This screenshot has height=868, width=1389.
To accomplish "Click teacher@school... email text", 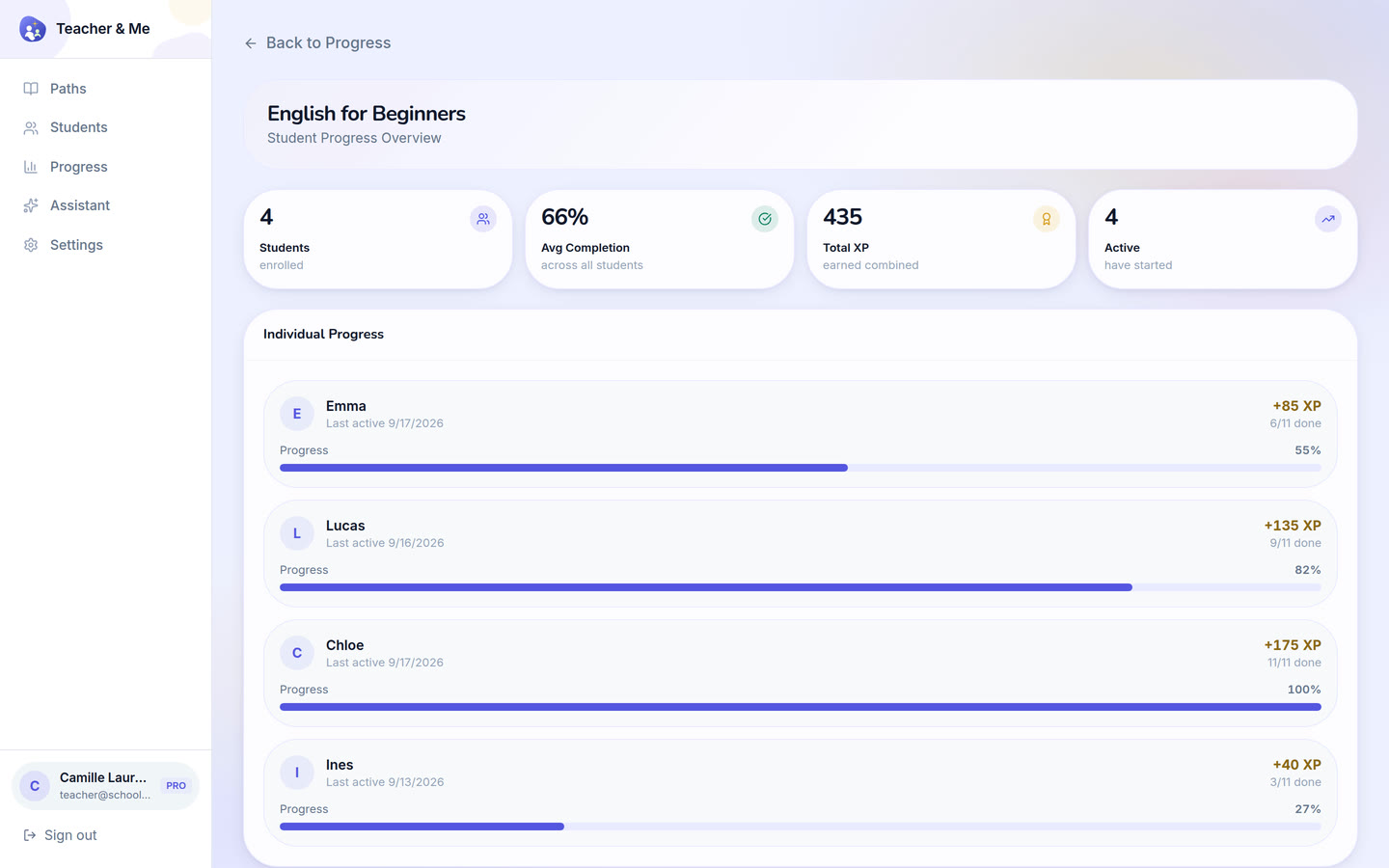I will coord(105,796).
